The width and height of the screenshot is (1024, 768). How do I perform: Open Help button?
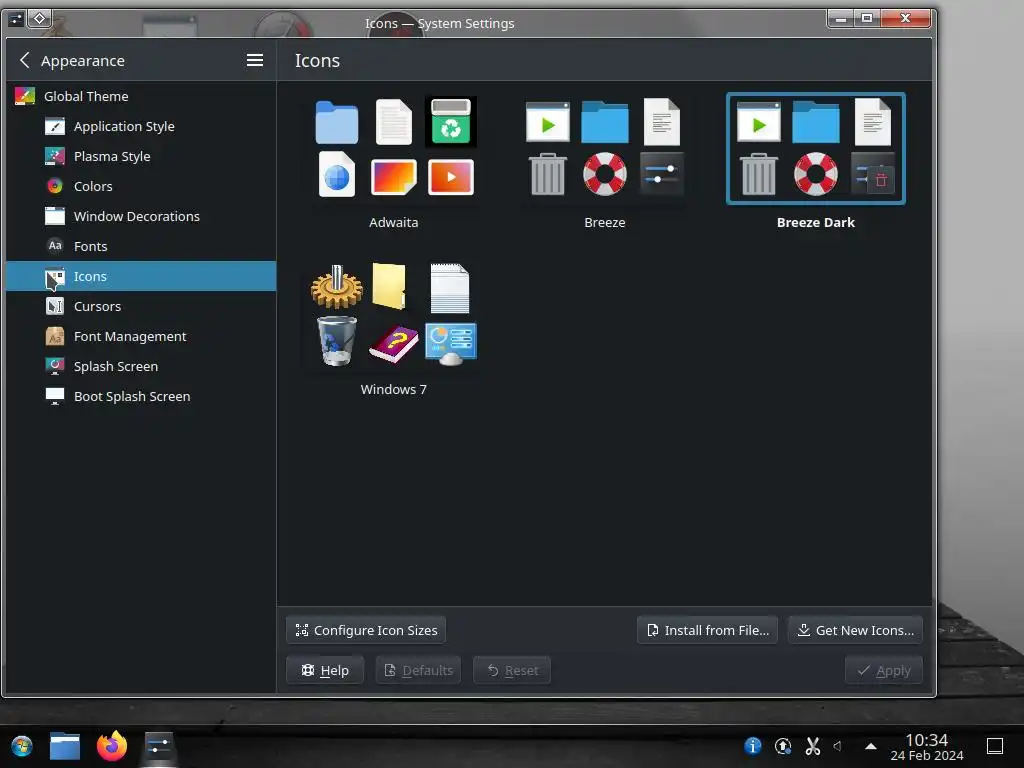pos(325,670)
